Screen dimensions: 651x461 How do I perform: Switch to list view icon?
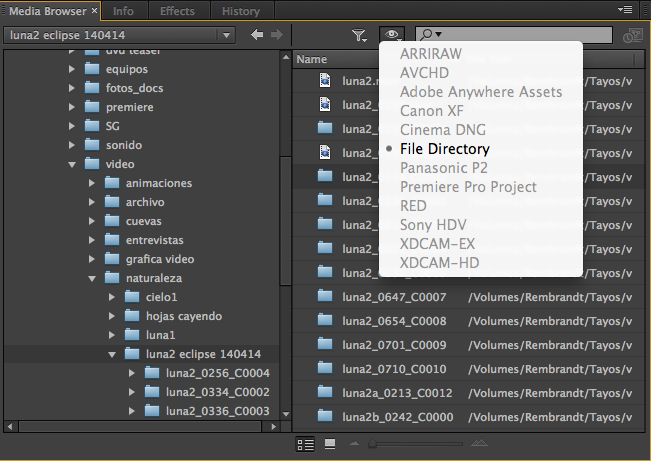pos(307,443)
